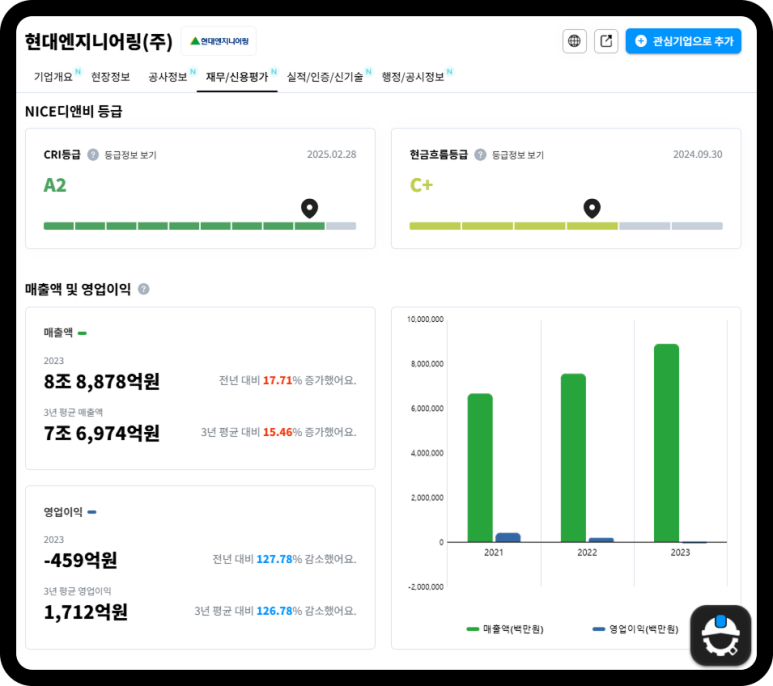Toggle 매출액(백만원) legend item
The height and width of the screenshot is (686, 773).
(505, 629)
